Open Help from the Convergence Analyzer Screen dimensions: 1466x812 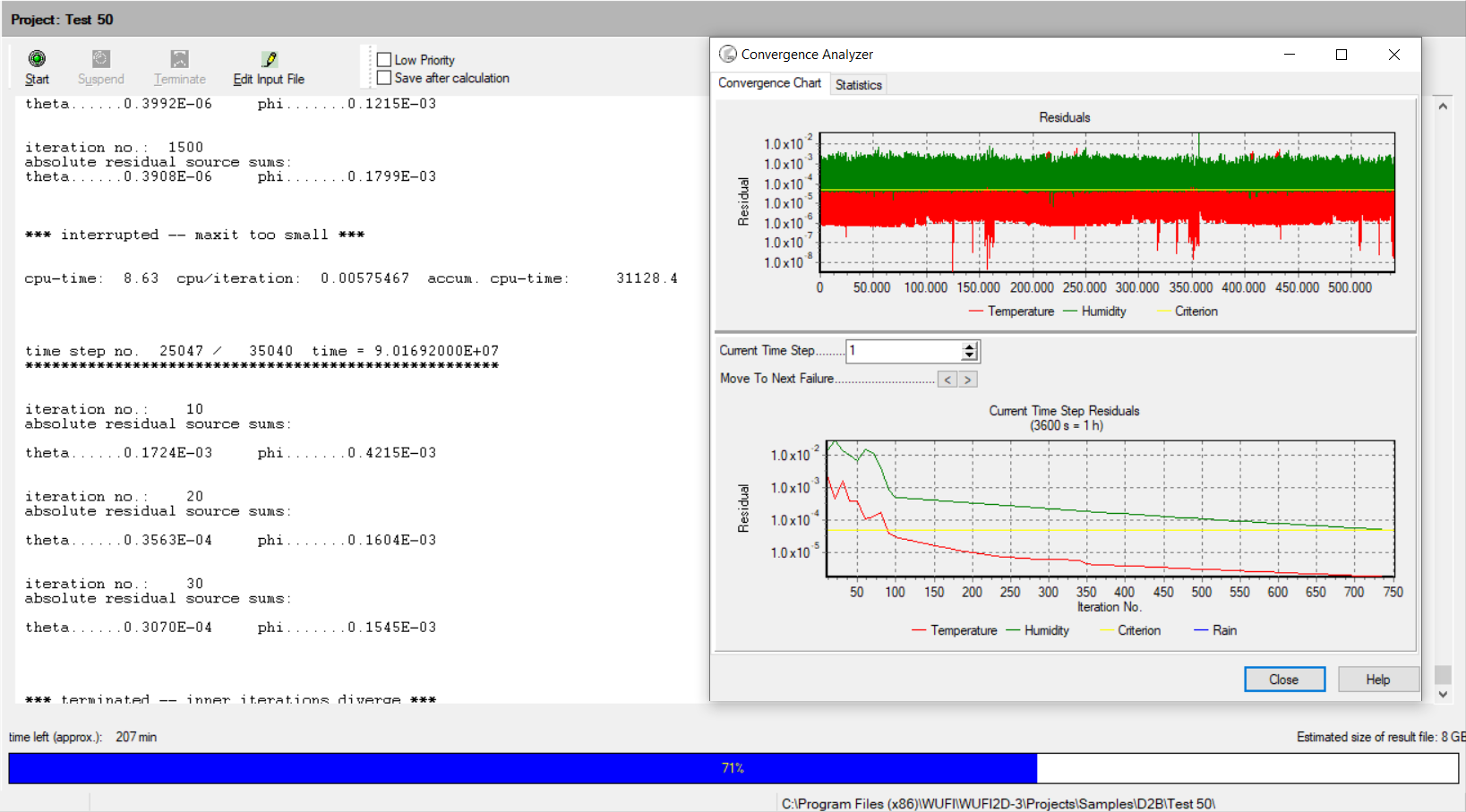pos(1377,679)
